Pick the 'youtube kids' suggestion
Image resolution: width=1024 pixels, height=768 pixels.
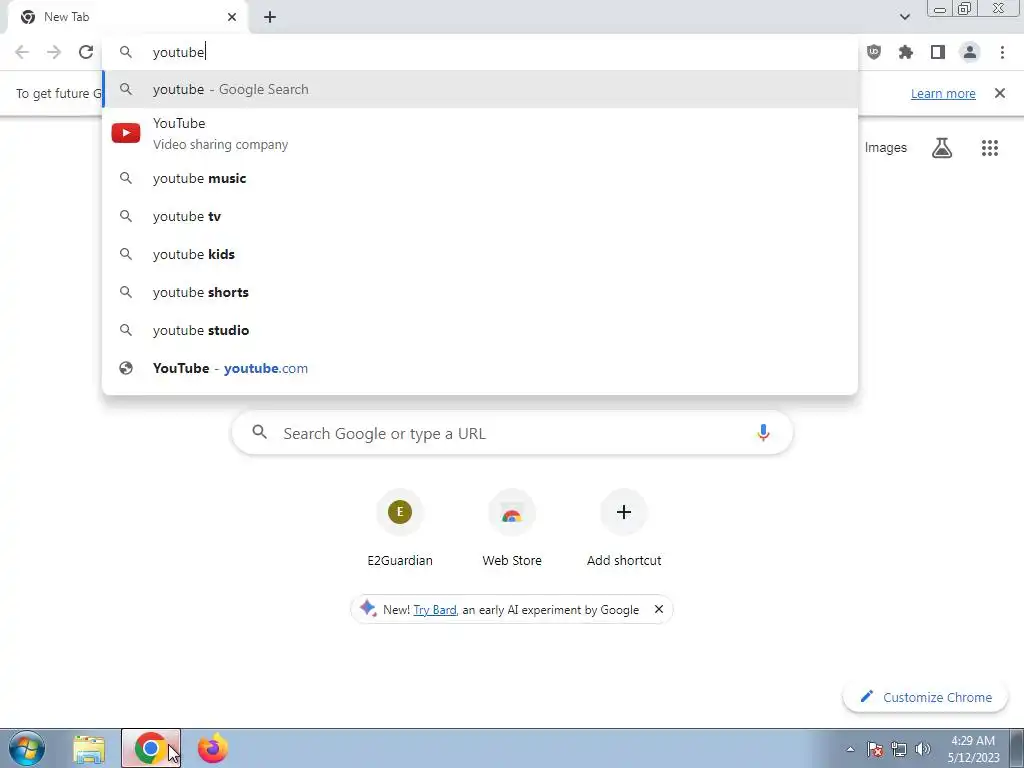tap(480, 254)
